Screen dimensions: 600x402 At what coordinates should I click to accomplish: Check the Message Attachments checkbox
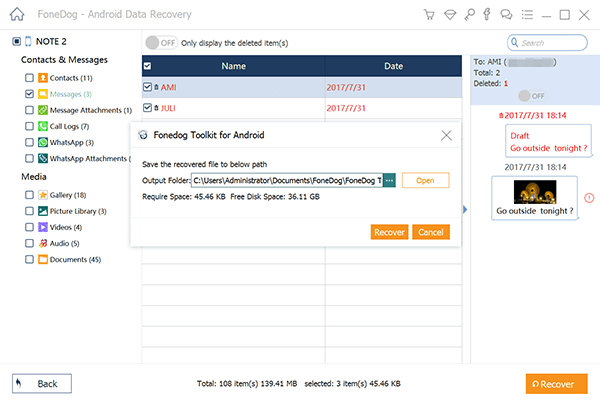coord(29,110)
